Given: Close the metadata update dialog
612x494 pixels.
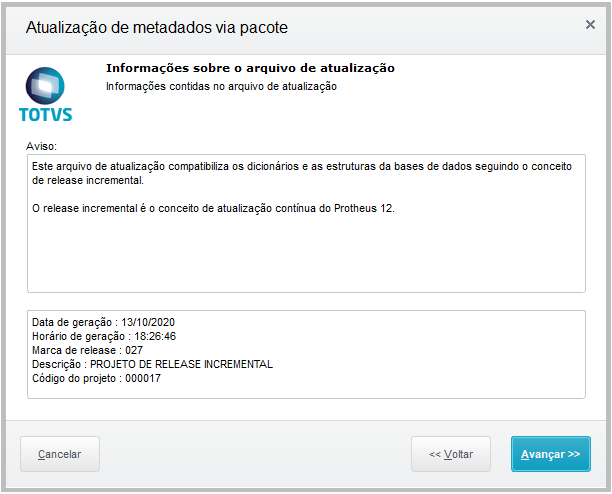Looking at the screenshot, I should (590, 25).
